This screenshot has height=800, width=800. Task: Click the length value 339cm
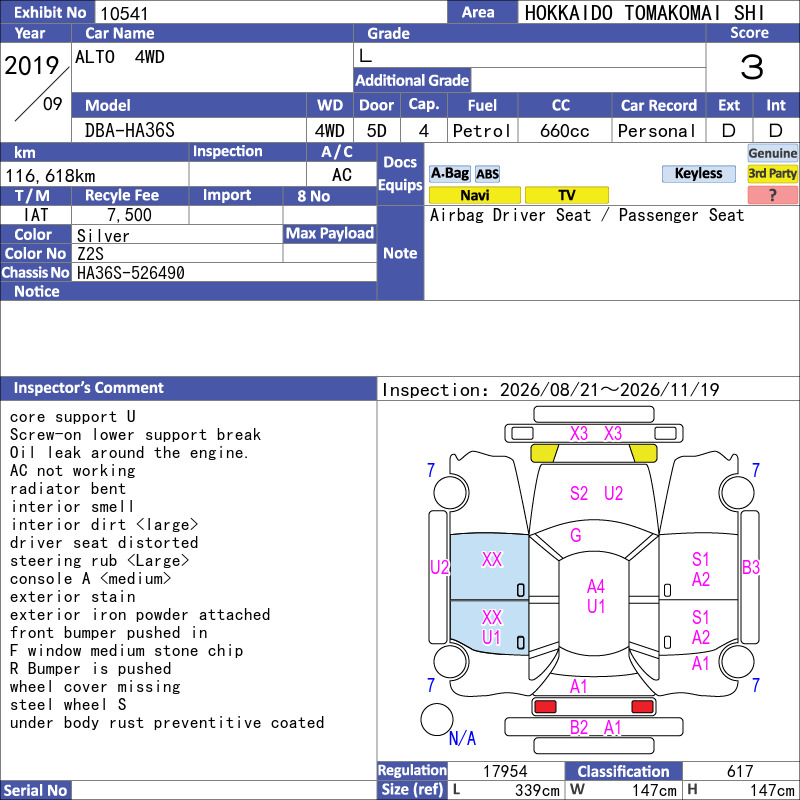pos(537,790)
